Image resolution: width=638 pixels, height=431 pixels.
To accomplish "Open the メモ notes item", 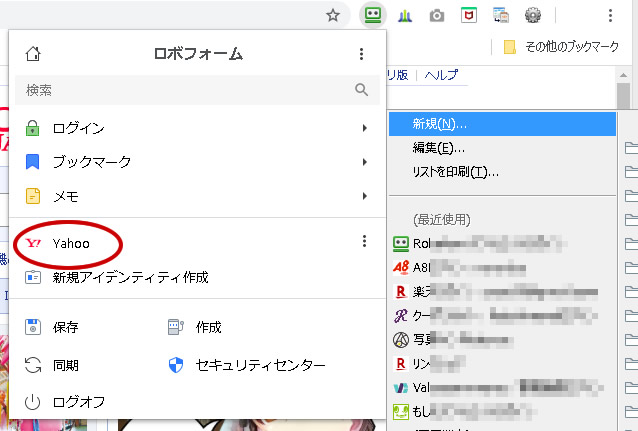I will (x=197, y=196).
